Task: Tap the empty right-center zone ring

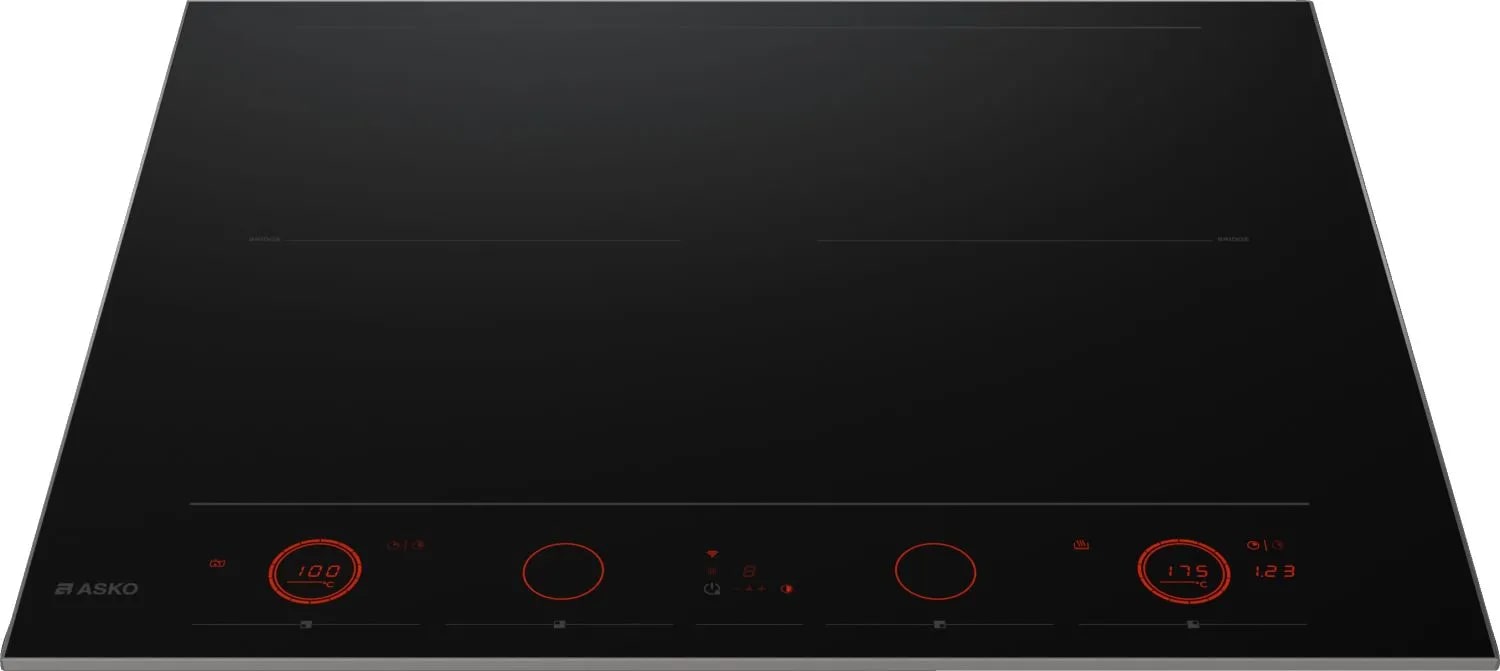Action: click(934, 572)
